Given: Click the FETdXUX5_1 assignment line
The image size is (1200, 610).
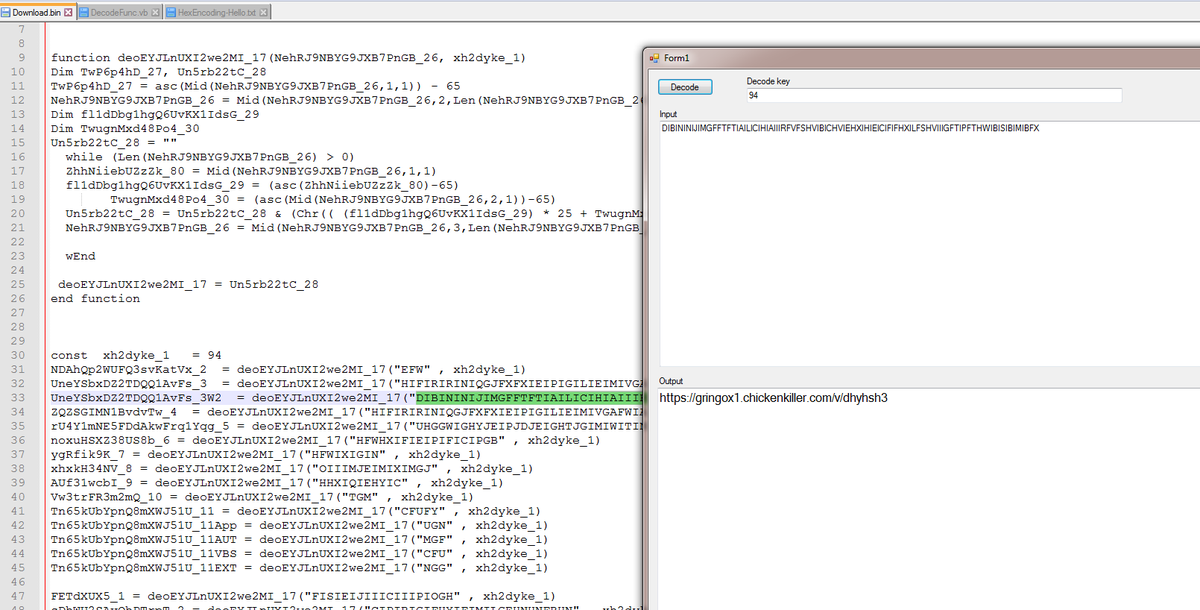Looking at the screenshot, I should [303, 595].
